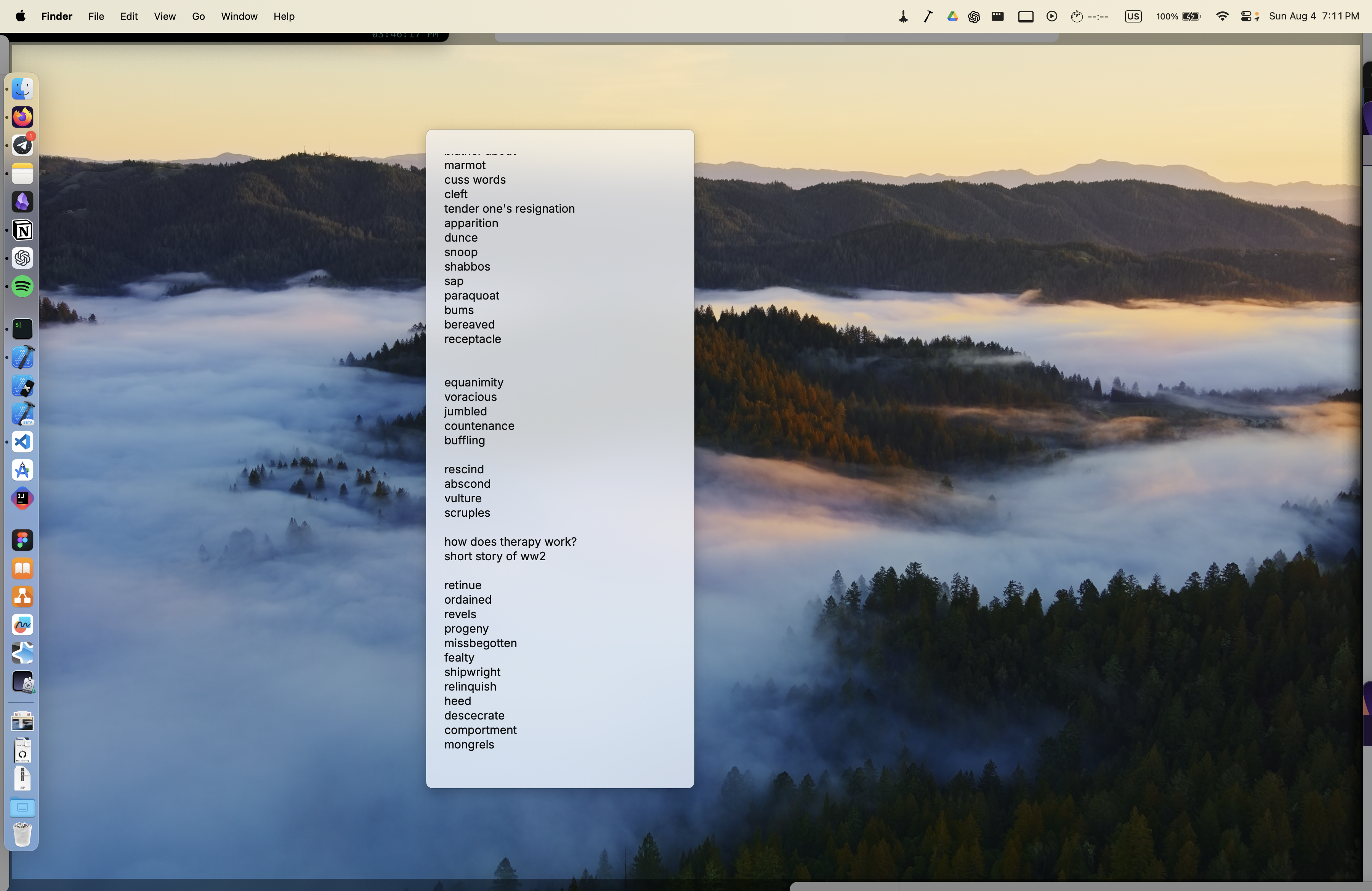Image resolution: width=1372 pixels, height=891 pixels.
Task: Open the Notion app in dock
Action: click(22, 231)
